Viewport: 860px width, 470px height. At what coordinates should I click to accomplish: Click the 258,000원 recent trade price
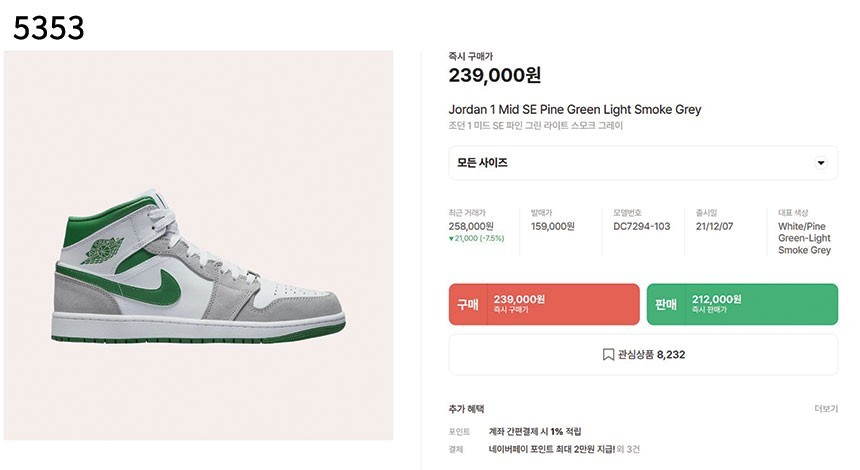pos(470,227)
